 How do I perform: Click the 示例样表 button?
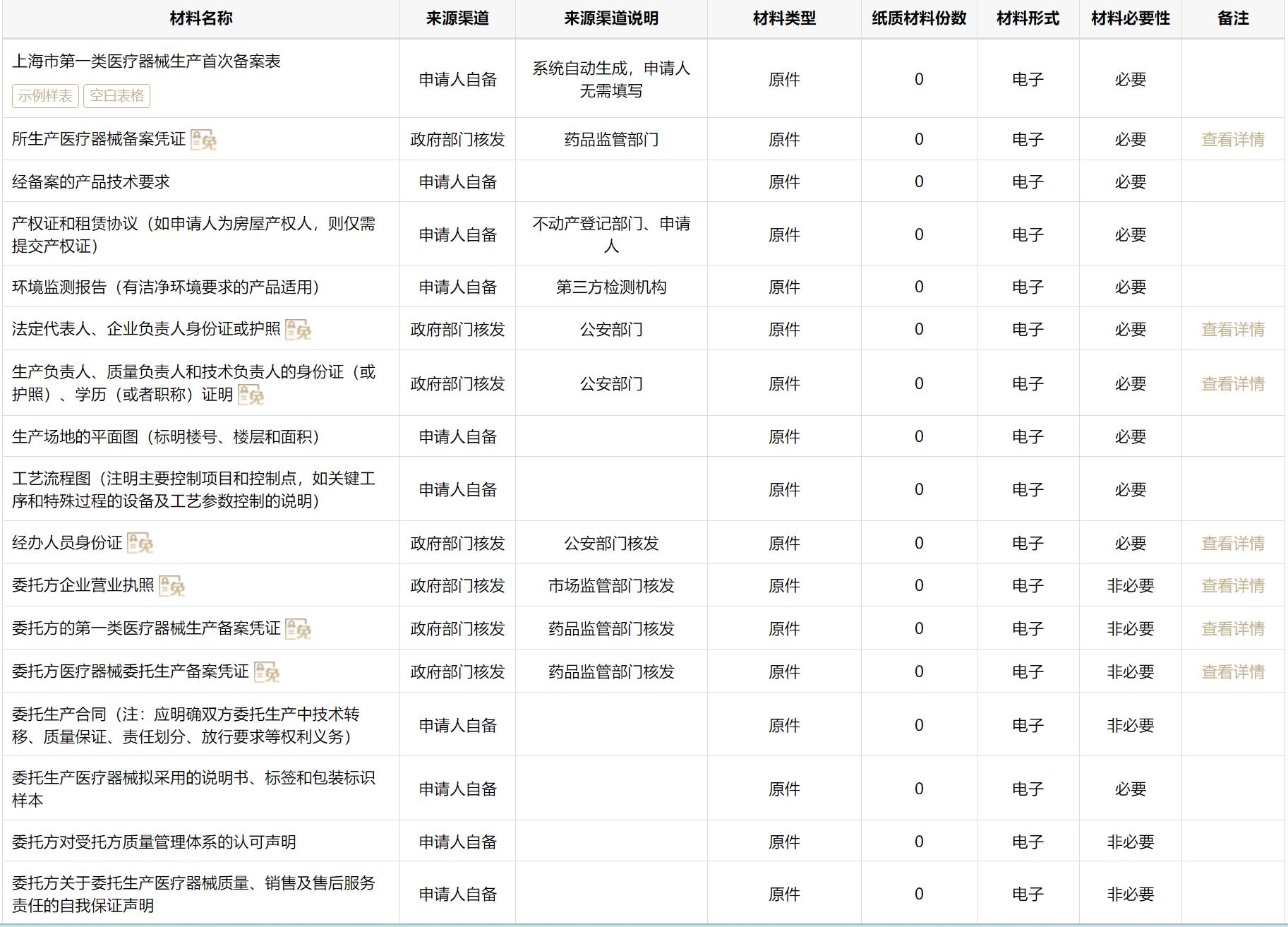[x=45, y=96]
